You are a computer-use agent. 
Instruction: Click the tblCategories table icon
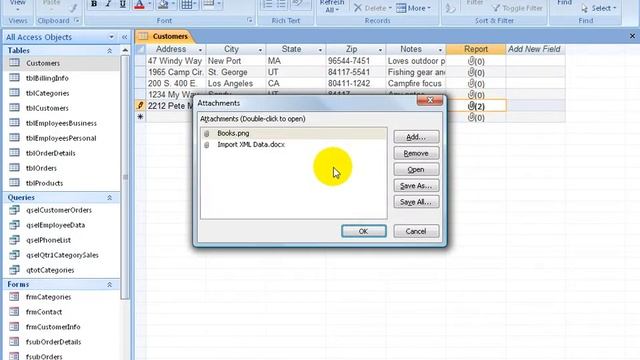pyautogui.click(x=14, y=93)
